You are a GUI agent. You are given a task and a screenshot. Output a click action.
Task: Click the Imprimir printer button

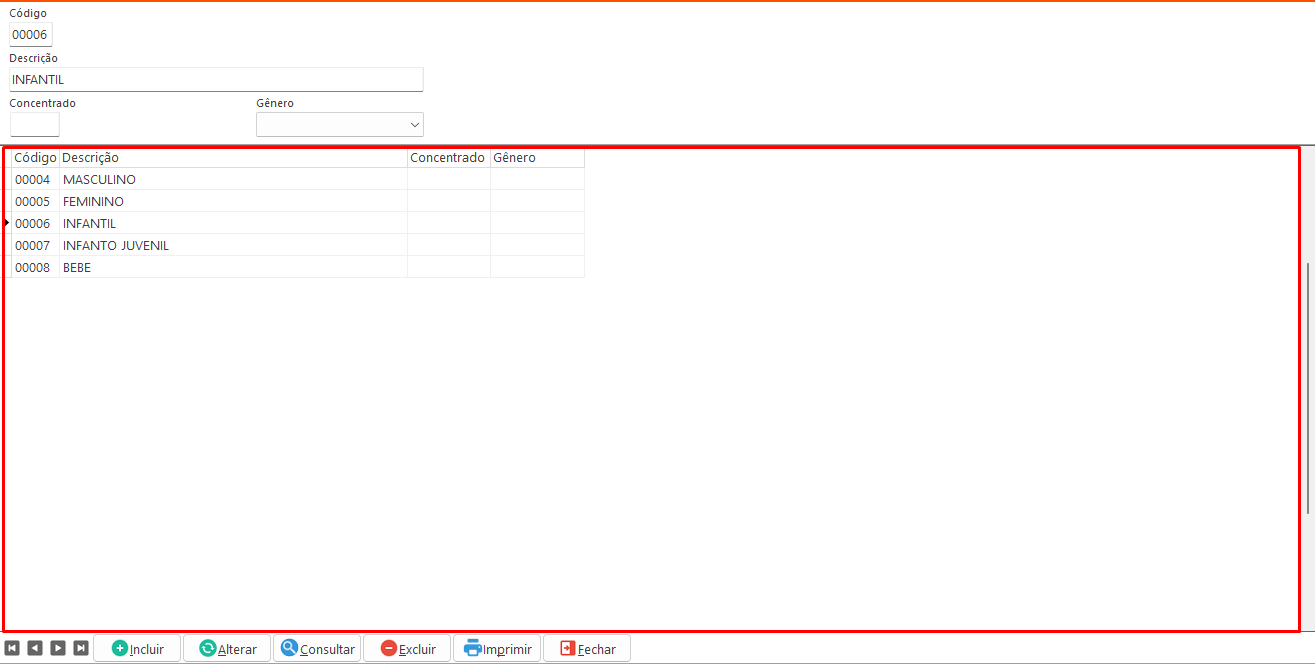pyautogui.click(x=497, y=648)
